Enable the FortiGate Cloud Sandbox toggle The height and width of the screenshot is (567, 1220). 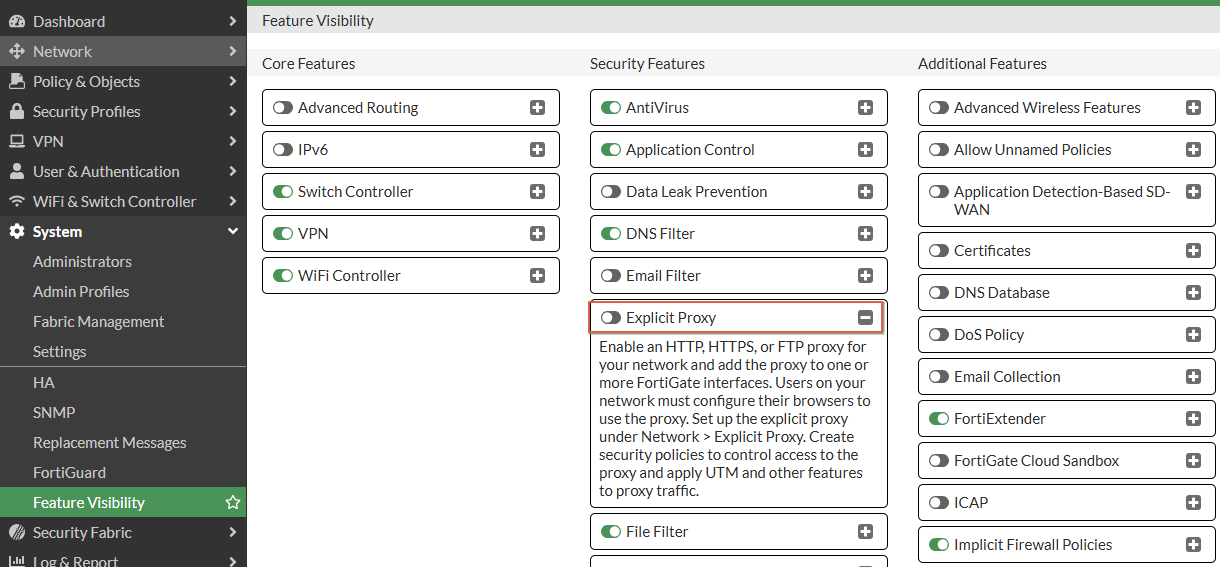[939, 461]
